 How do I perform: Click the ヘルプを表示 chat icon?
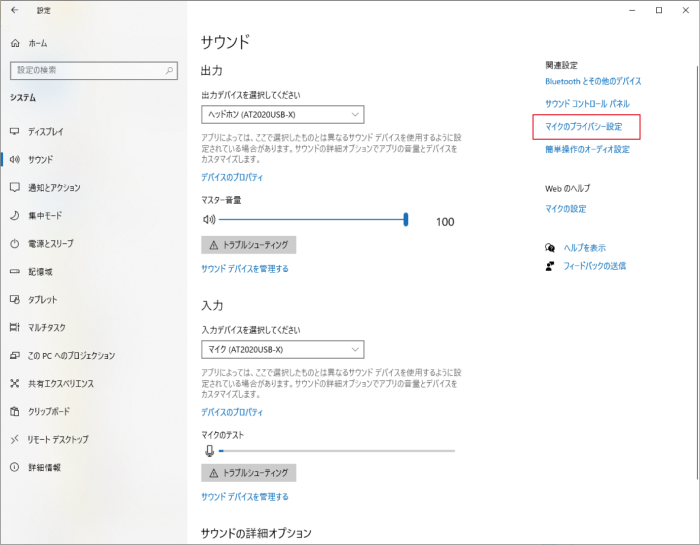(x=550, y=247)
